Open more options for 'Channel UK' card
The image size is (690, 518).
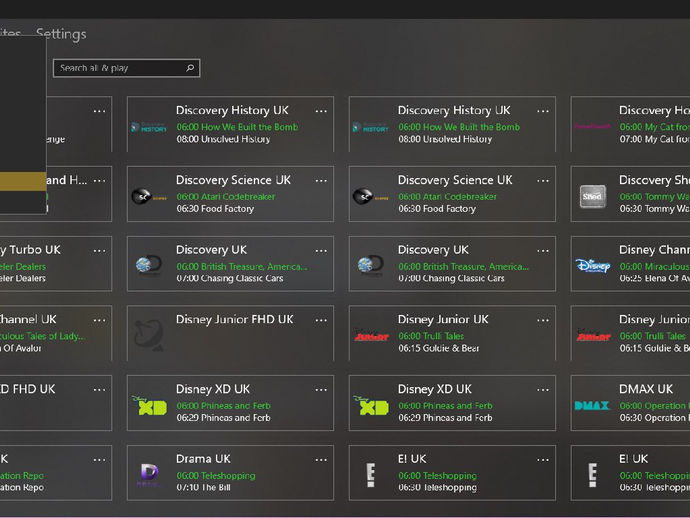point(99,320)
